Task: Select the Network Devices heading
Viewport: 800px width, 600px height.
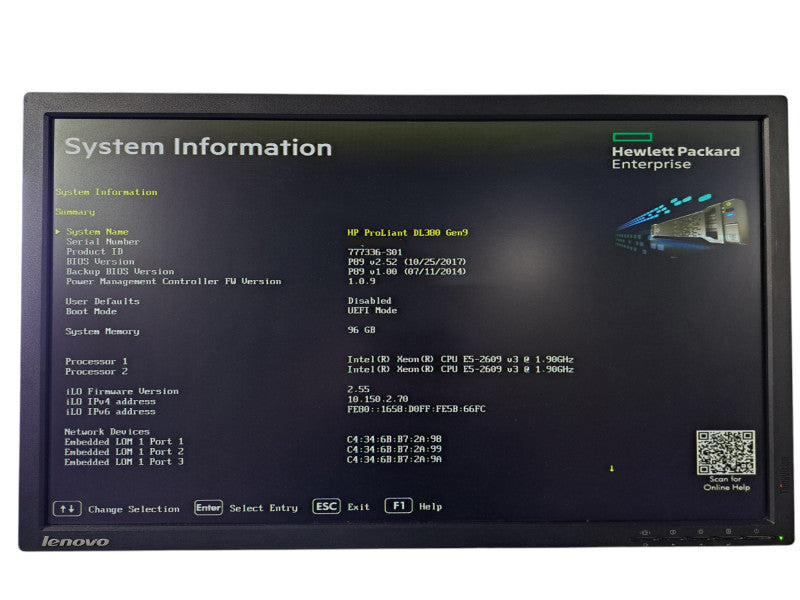Action: pos(107,432)
